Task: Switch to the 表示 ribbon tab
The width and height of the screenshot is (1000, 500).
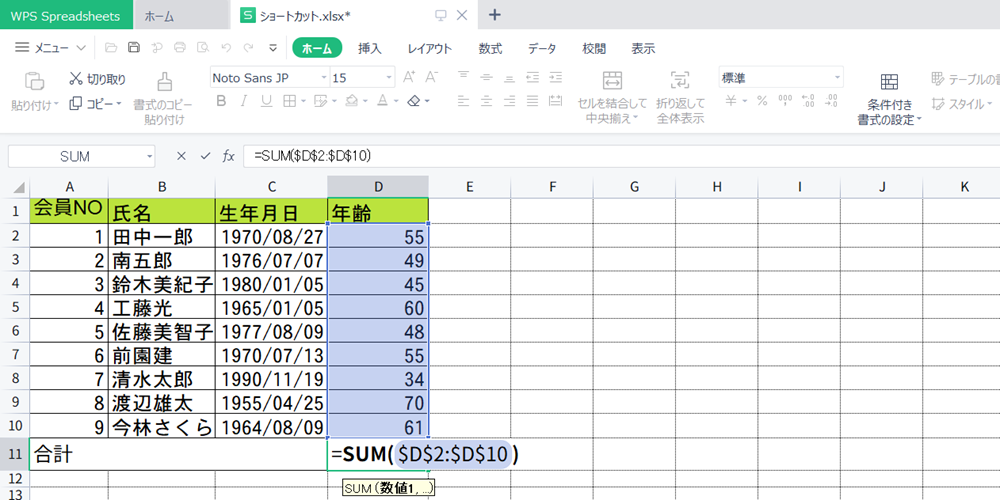Action: point(643,48)
